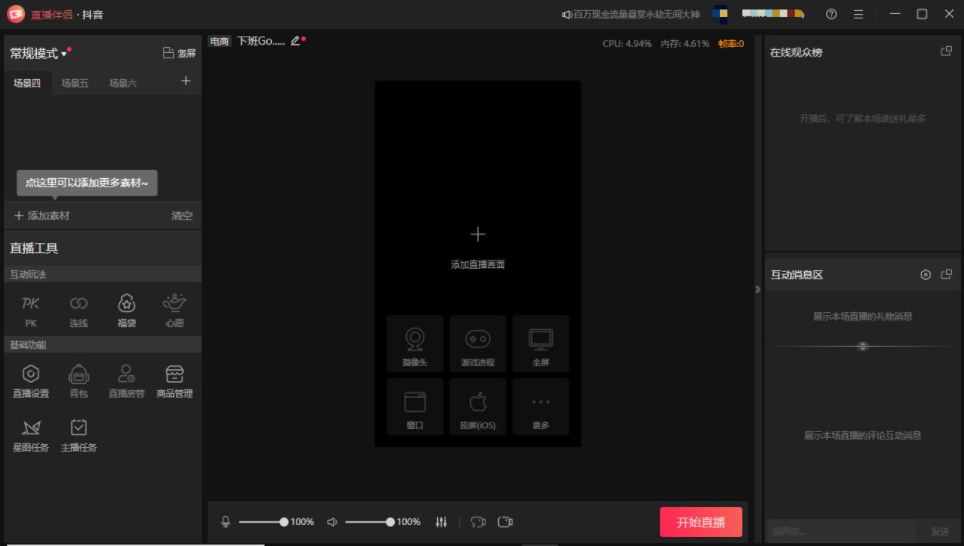Add a 摄像头 camera source
This screenshot has width=964, height=546.
point(415,345)
